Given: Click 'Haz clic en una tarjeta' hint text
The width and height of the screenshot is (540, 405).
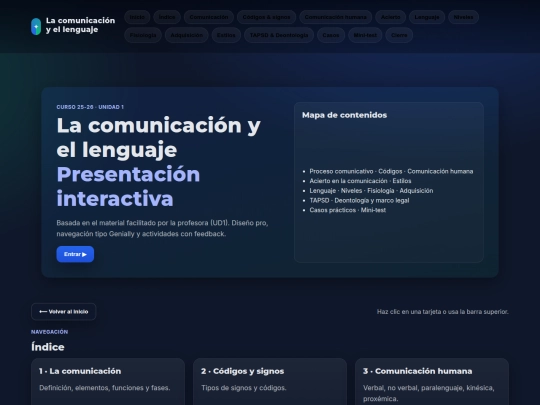Looking at the screenshot, I should (x=443, y=312).
